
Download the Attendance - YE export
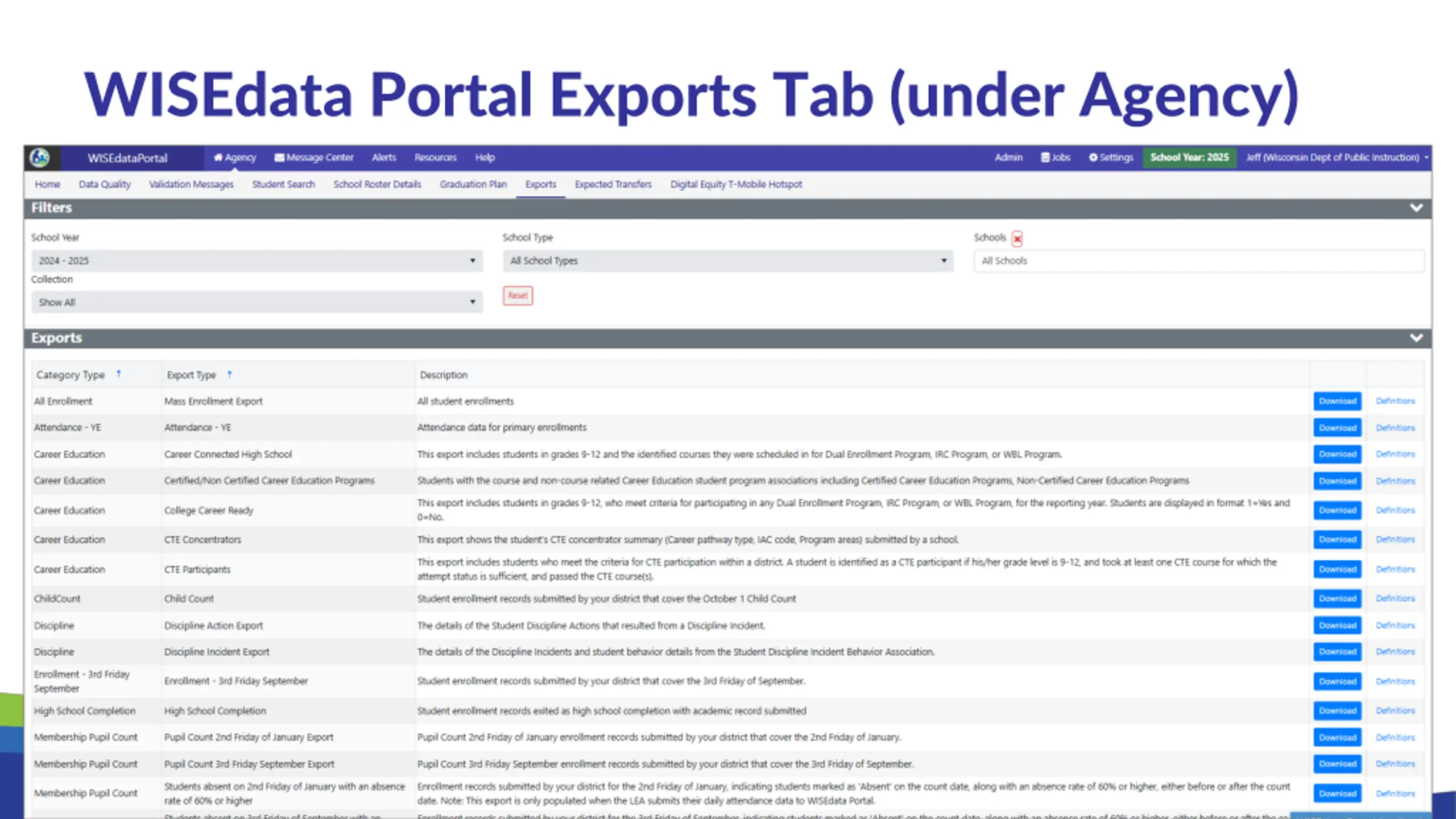tap(1337, 428)
